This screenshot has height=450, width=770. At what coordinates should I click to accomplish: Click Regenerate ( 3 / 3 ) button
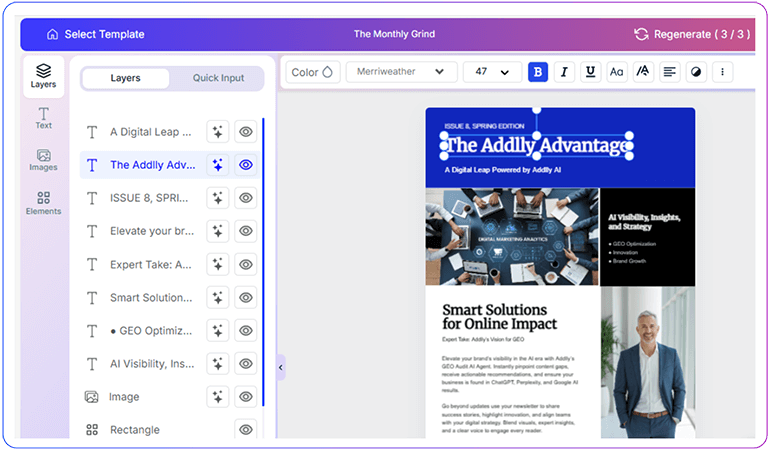(x=692, y=34)
